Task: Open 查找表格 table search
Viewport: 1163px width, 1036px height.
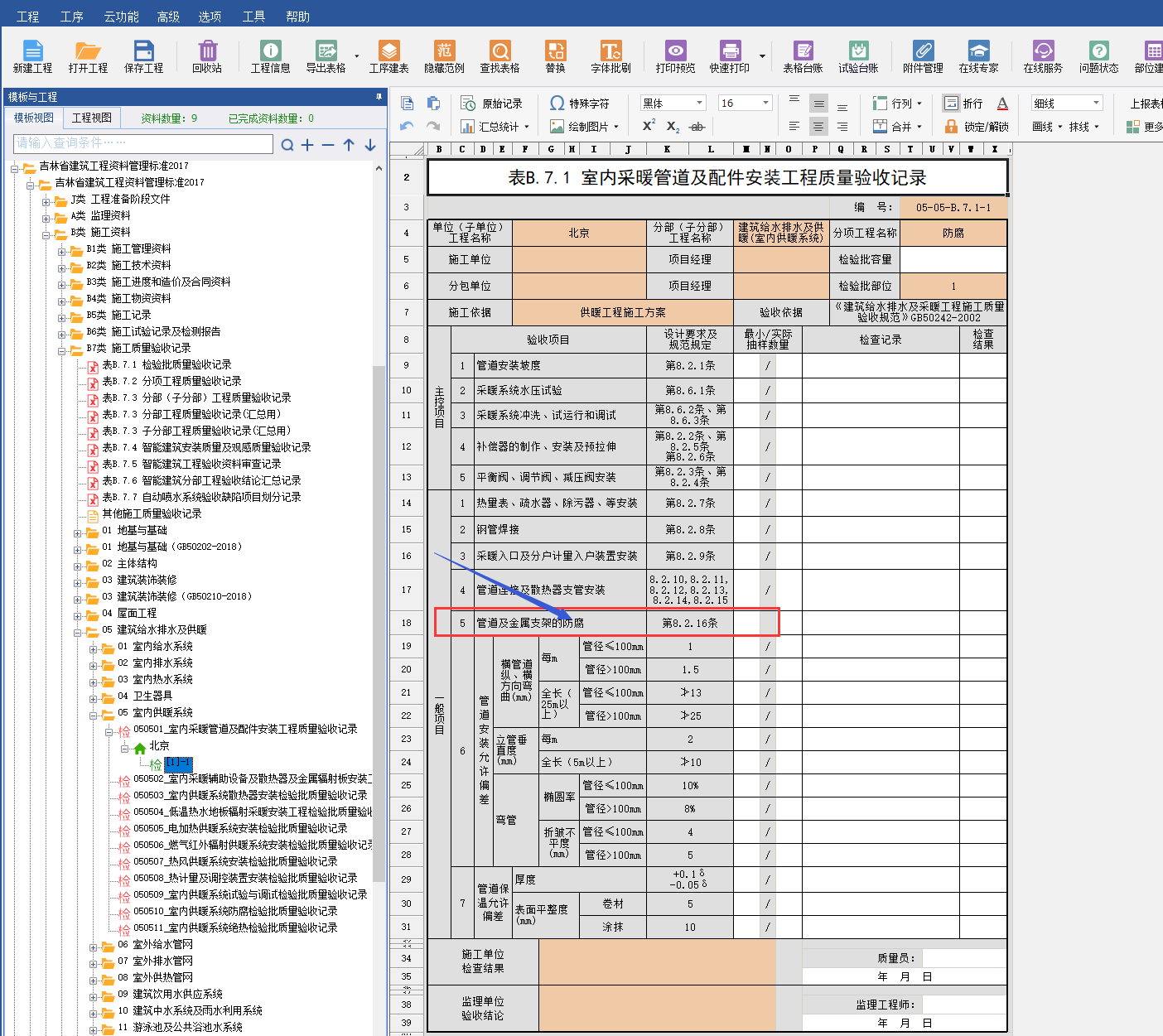Action: (500, 56)
